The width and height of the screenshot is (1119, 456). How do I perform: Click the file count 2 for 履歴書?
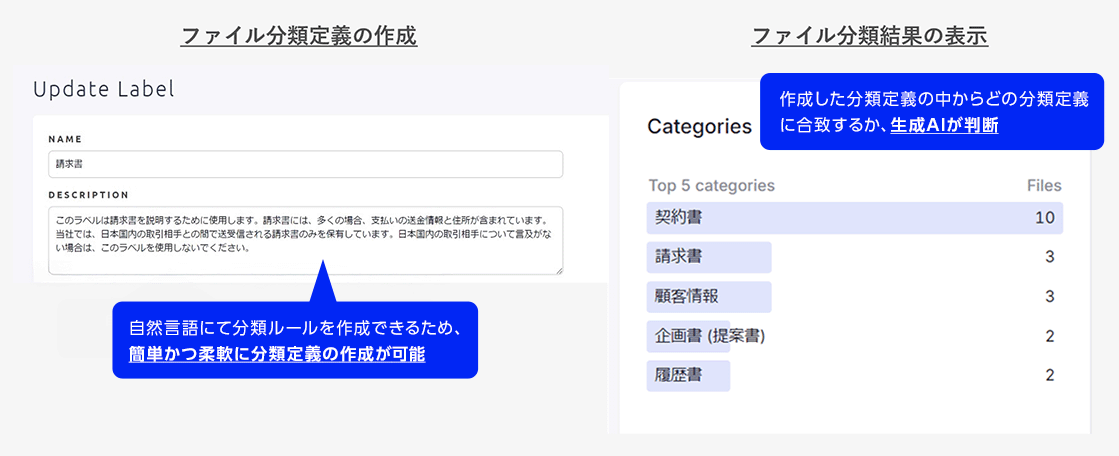(1050, 376)
